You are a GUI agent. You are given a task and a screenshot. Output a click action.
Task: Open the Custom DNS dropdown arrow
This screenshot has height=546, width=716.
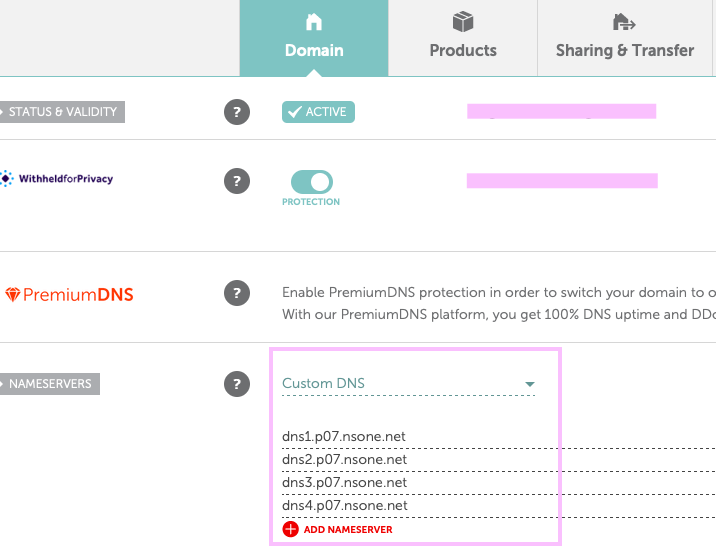[x=530, y=384]
